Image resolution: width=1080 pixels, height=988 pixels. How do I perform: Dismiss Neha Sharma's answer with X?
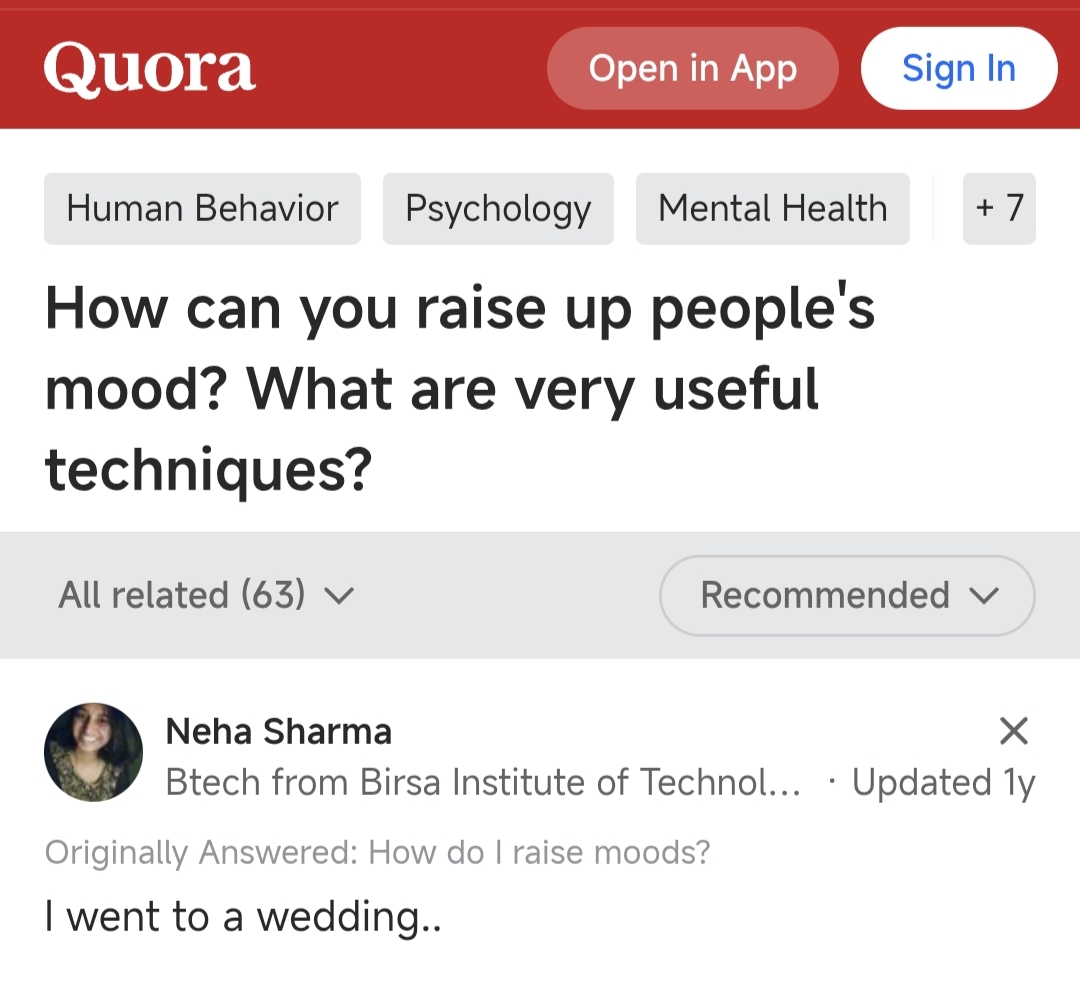tap(1013, 732)
